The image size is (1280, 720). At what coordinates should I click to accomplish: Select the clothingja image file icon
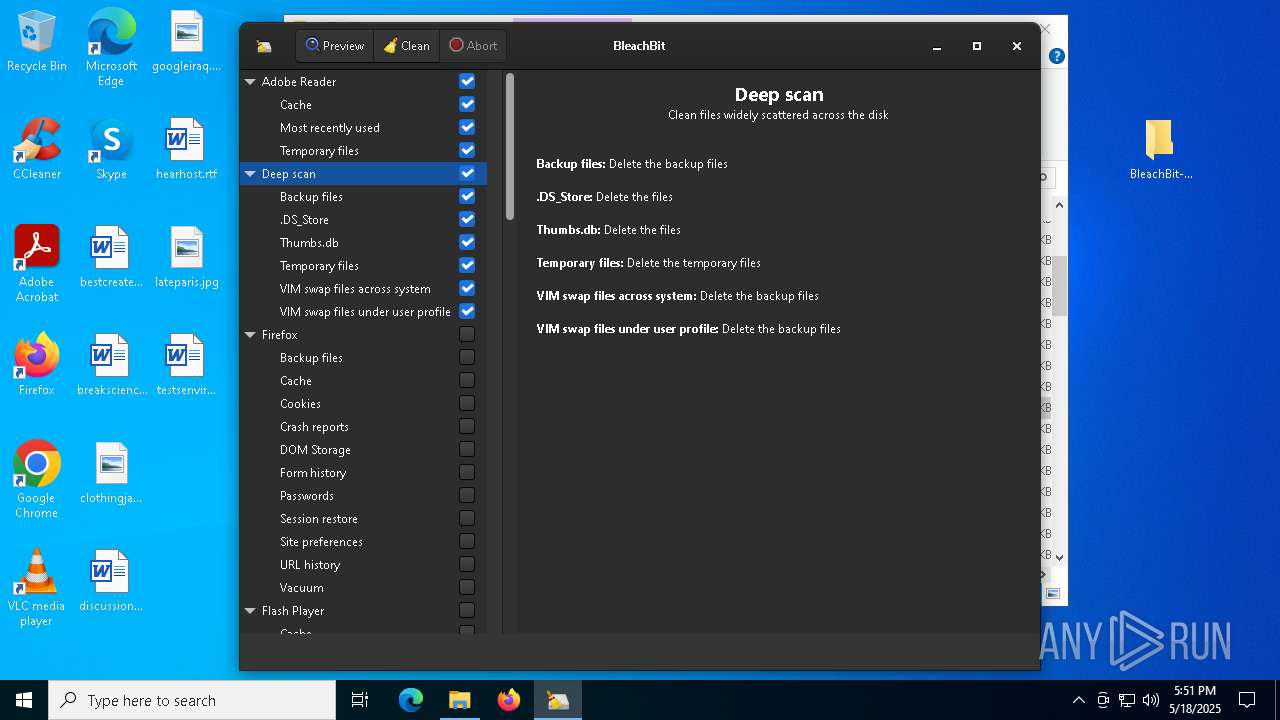point(111,473)
